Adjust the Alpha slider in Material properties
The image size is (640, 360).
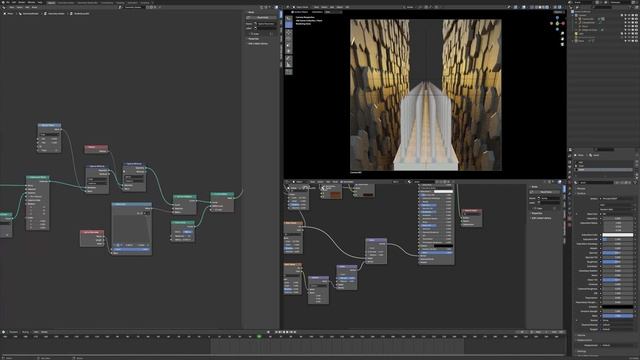[618, 316]
